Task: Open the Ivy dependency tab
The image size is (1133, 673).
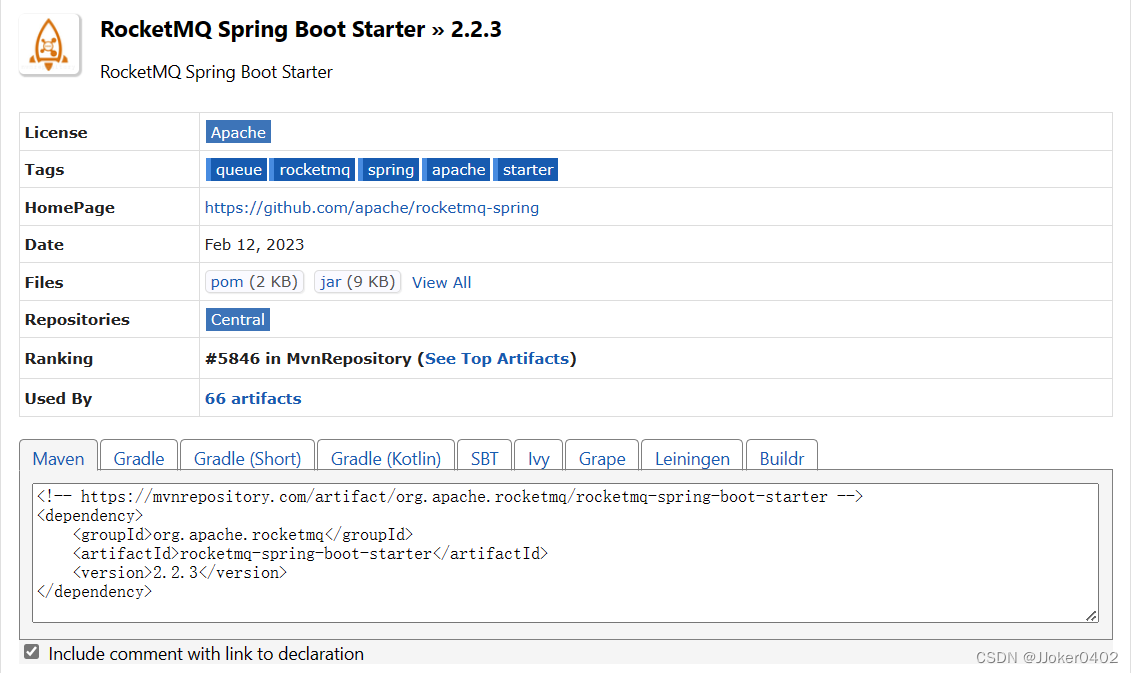Action: (x=539, y=459)
